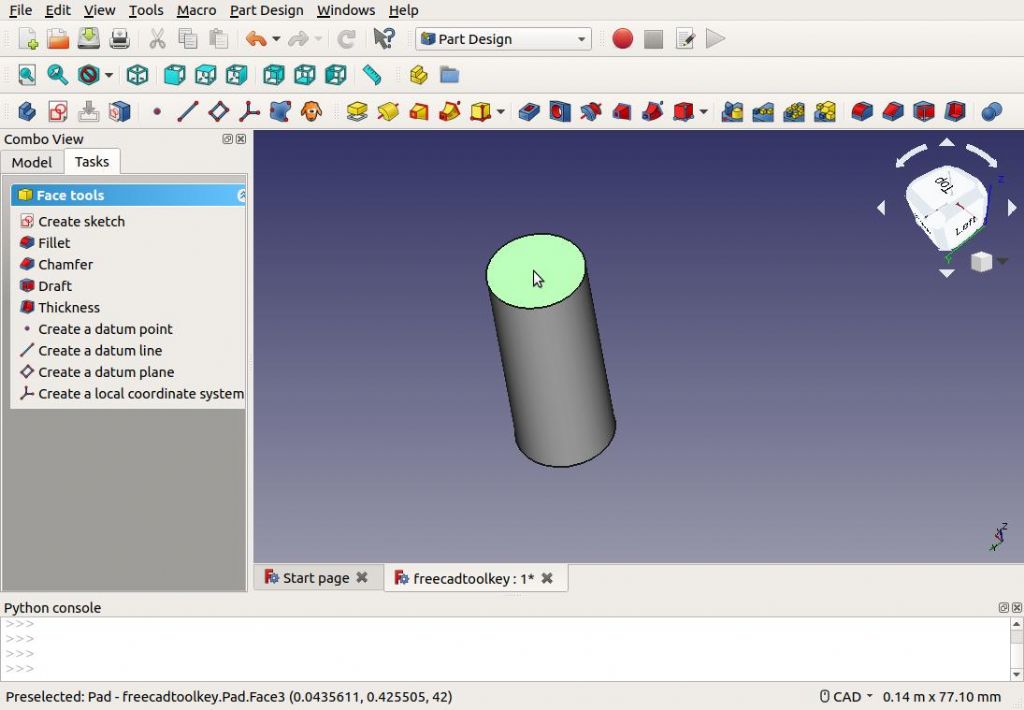Click the Create body toolbar icon
The height and width of the screenshot is (710, 1024).
click(27, 112)
